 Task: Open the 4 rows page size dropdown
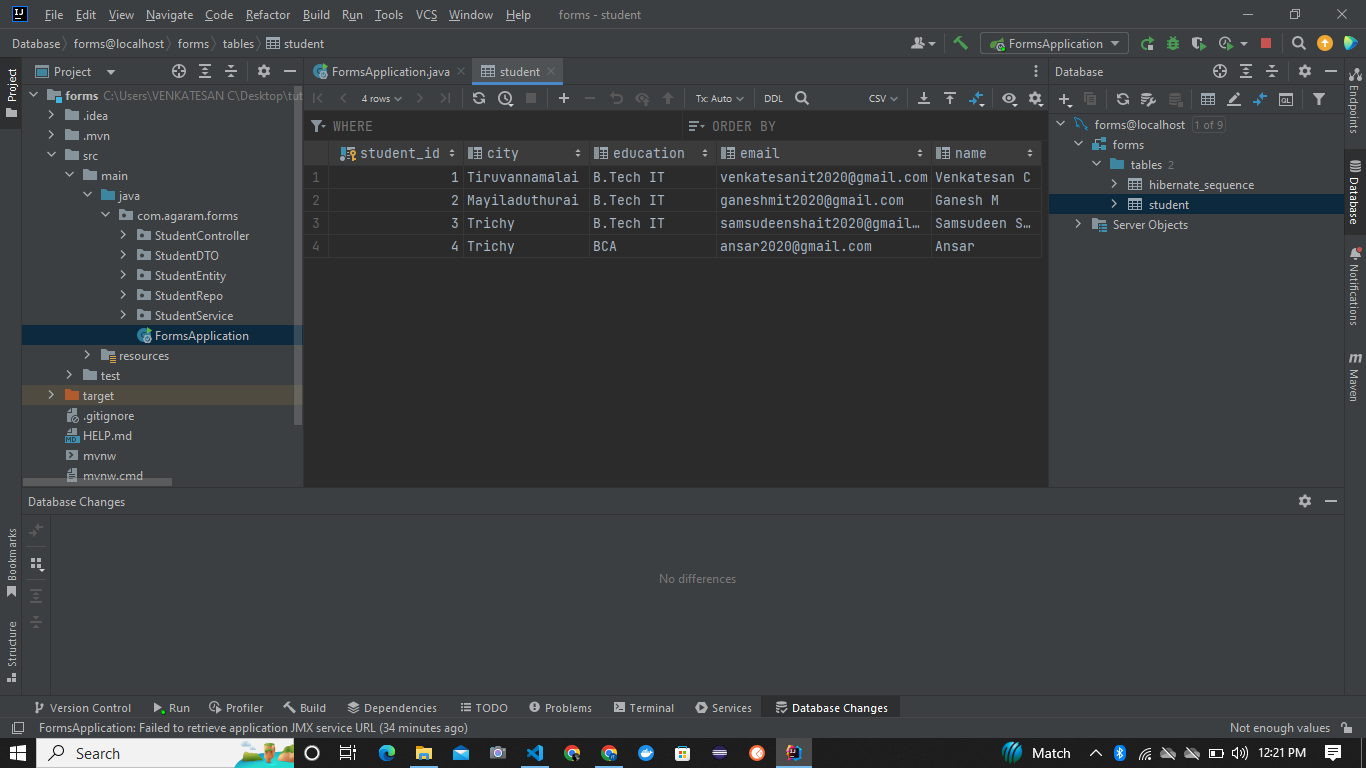[x=382, y=98]
